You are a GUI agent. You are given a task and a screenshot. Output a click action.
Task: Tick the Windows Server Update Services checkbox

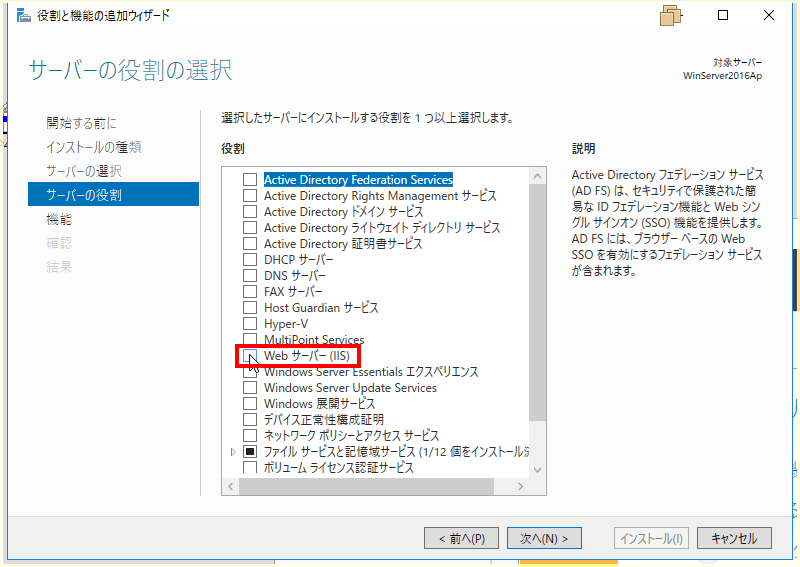(249, 388)
